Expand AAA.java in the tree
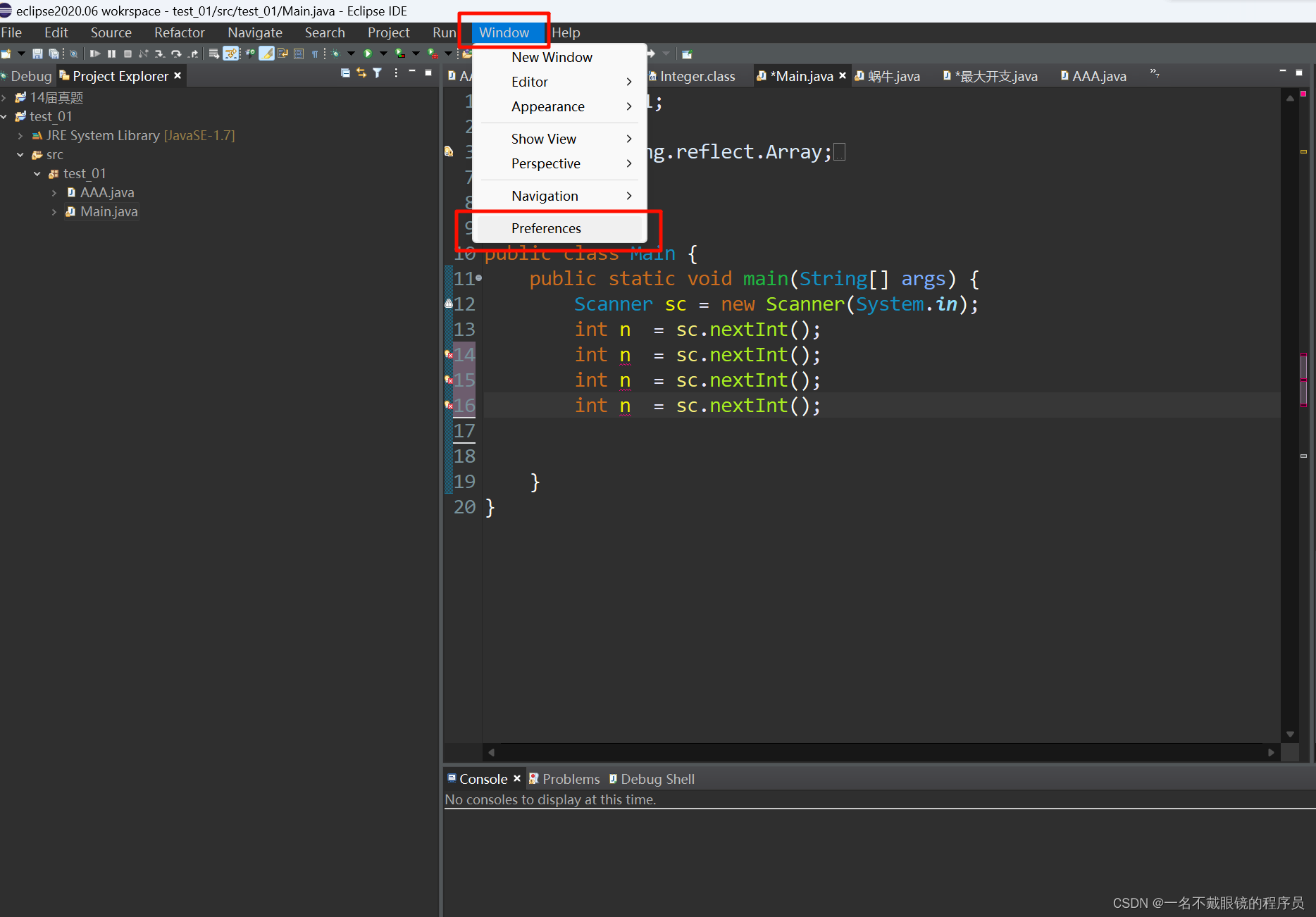 (54, 192)
